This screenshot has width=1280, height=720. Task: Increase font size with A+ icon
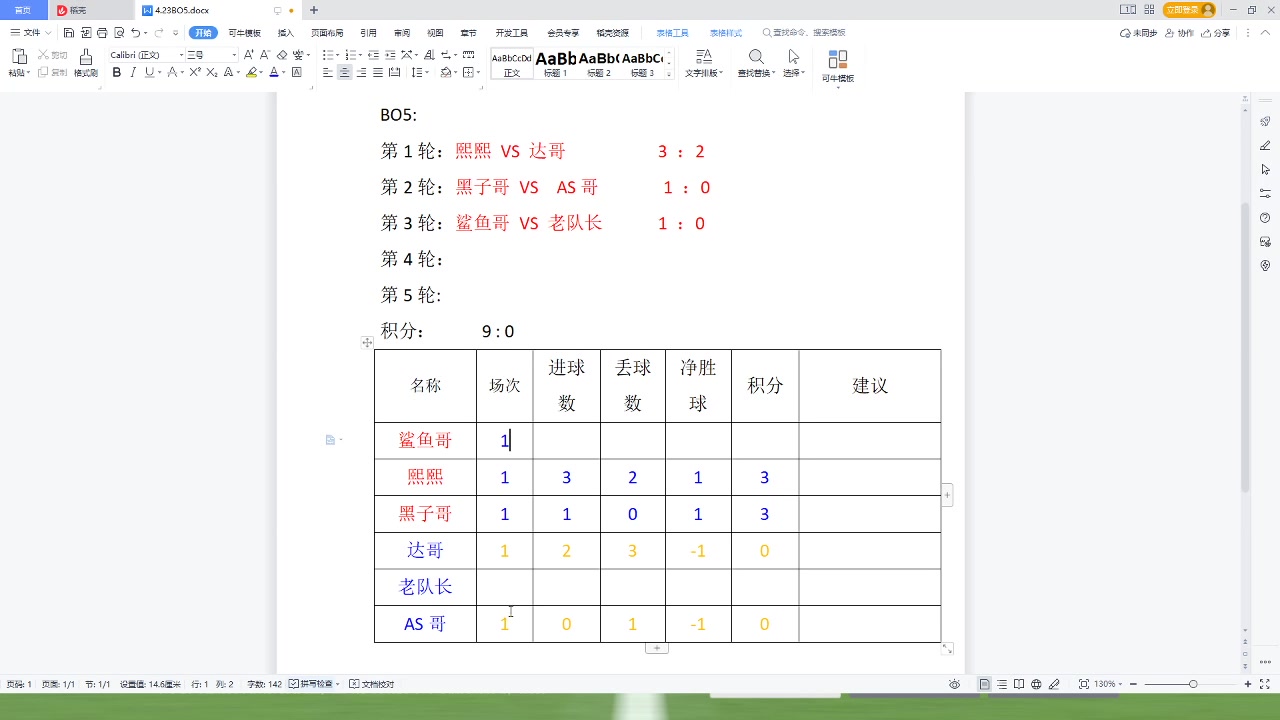pos(249,55)
